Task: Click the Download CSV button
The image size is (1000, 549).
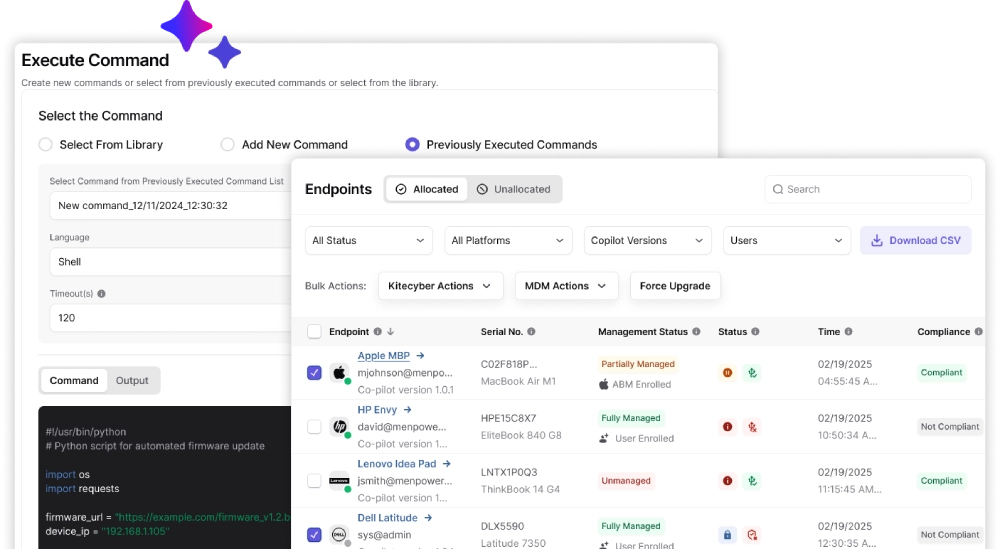Action: 916,240
